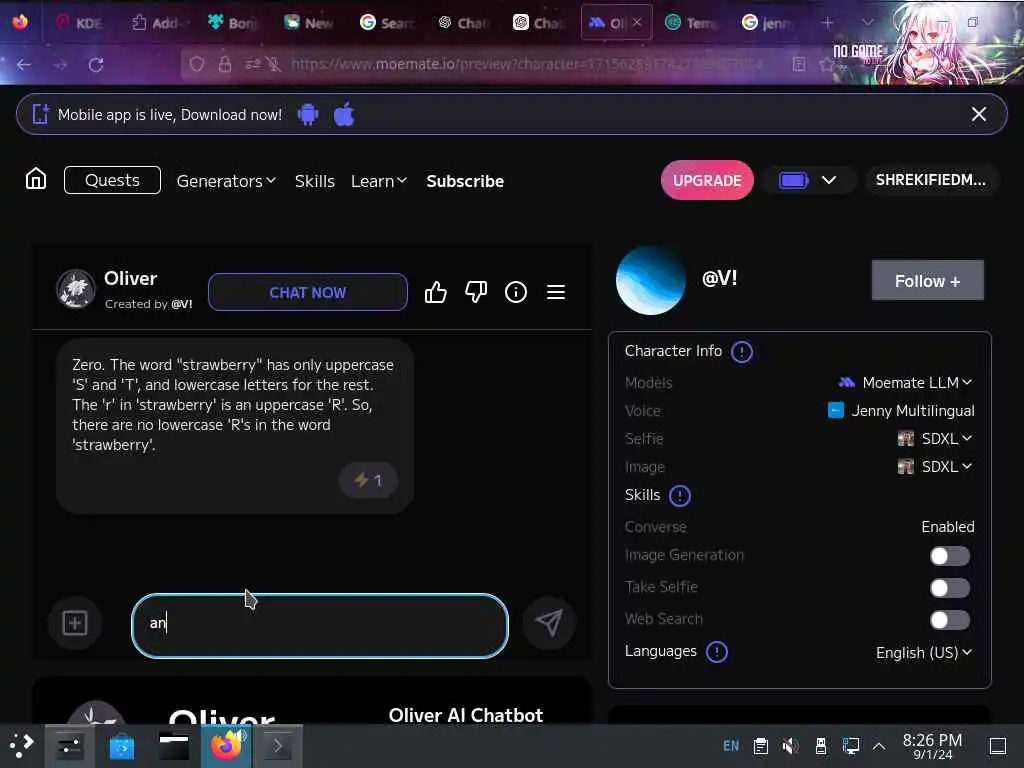Open the @V! creator avatar
Screen dimensions: 1024x768
pos(650,281)
